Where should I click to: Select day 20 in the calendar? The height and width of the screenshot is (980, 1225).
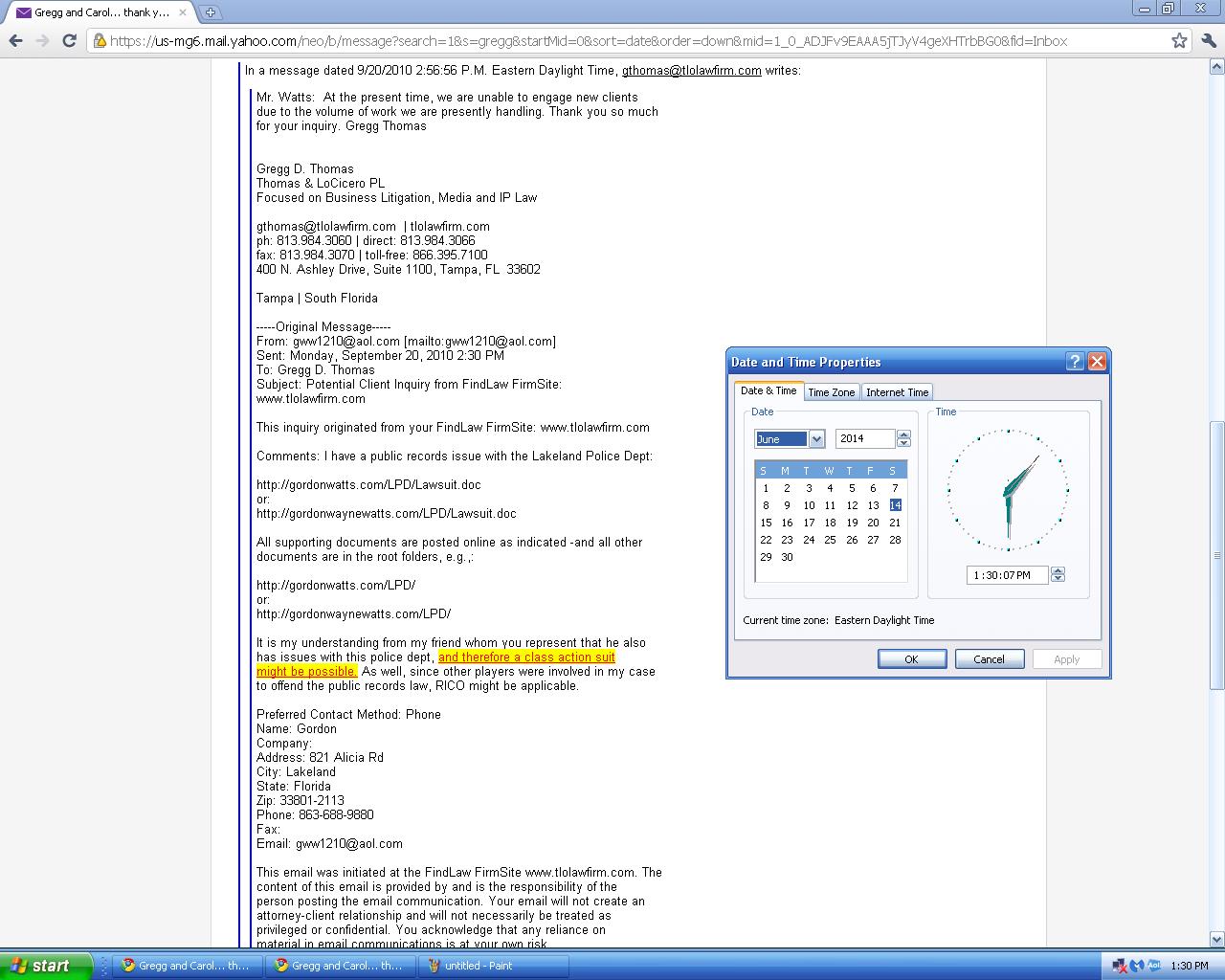(x=873, y=523)
